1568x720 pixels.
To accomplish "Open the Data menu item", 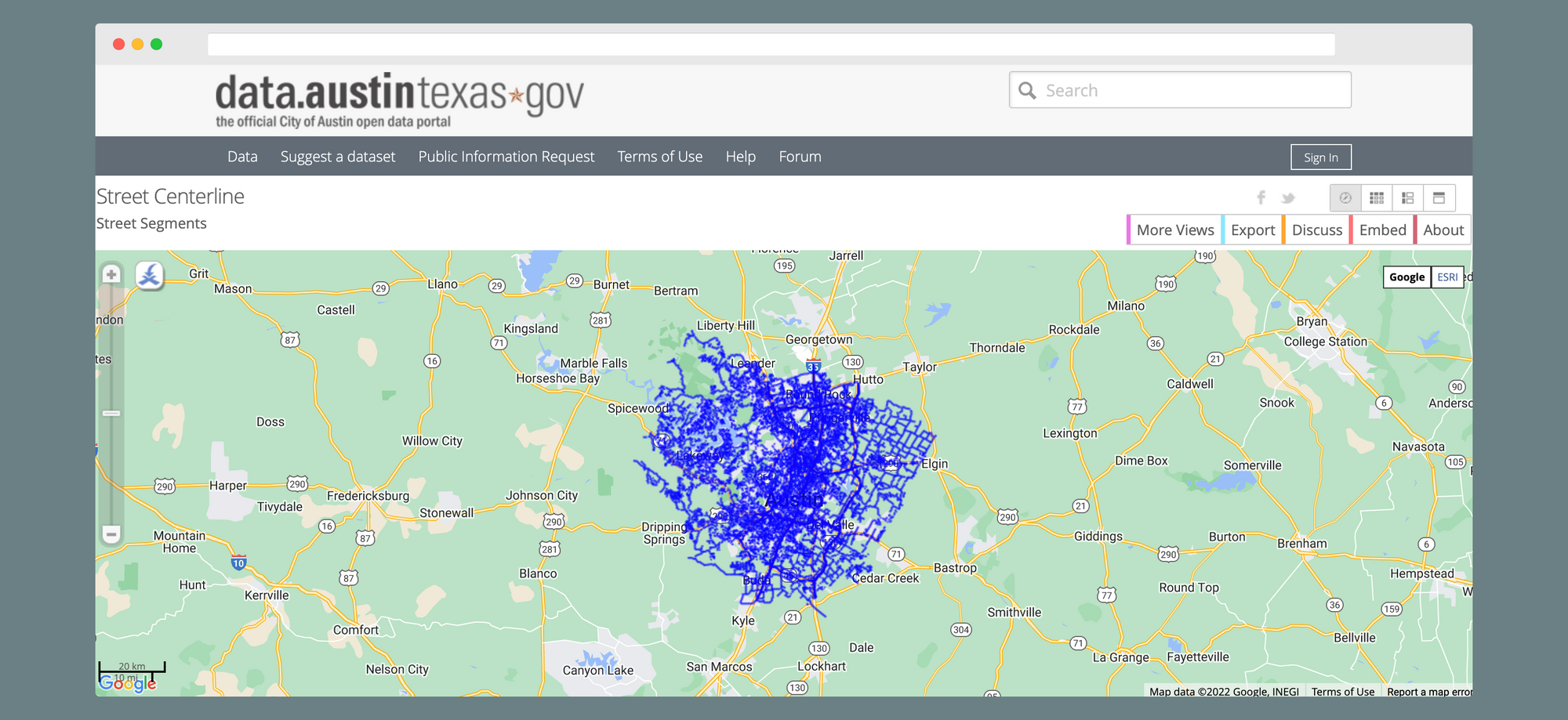I will pos(242,157).
